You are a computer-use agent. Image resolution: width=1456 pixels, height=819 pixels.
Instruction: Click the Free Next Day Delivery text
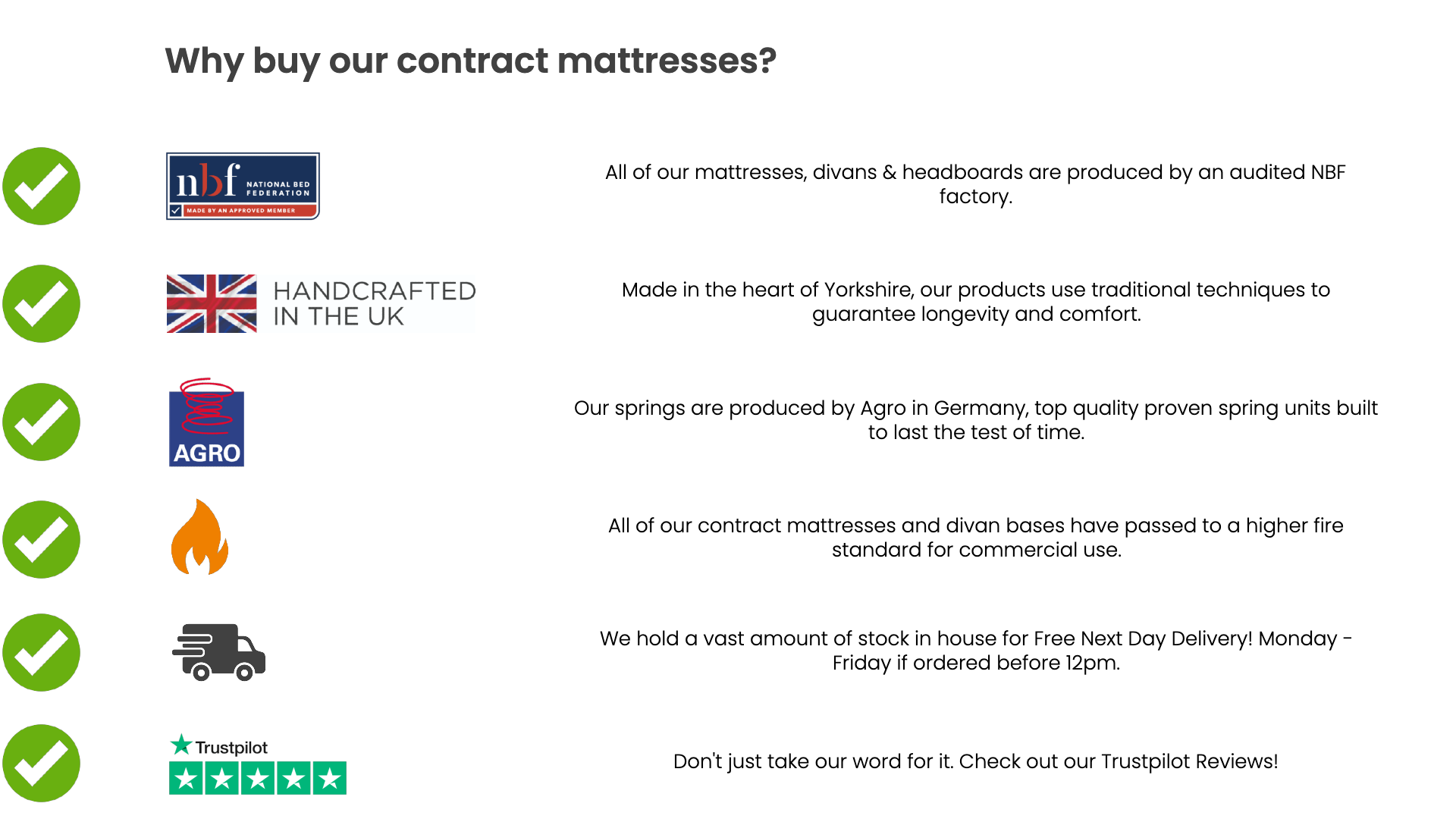(x=975, y=651)
